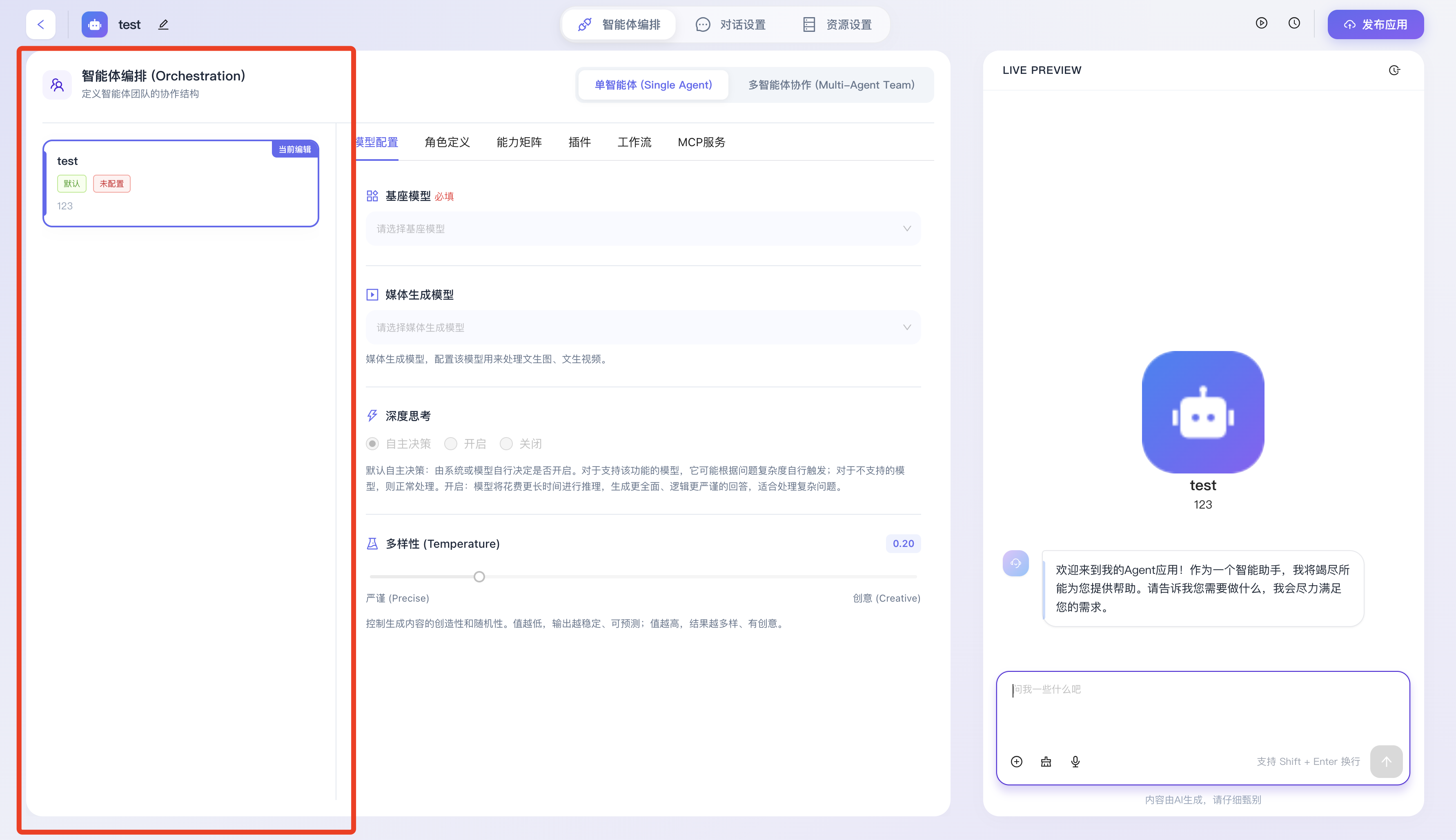Screen dimensions: 1456x840
Task: Click the microphone icon in chat input
Action: click(x=1075, y=762)
